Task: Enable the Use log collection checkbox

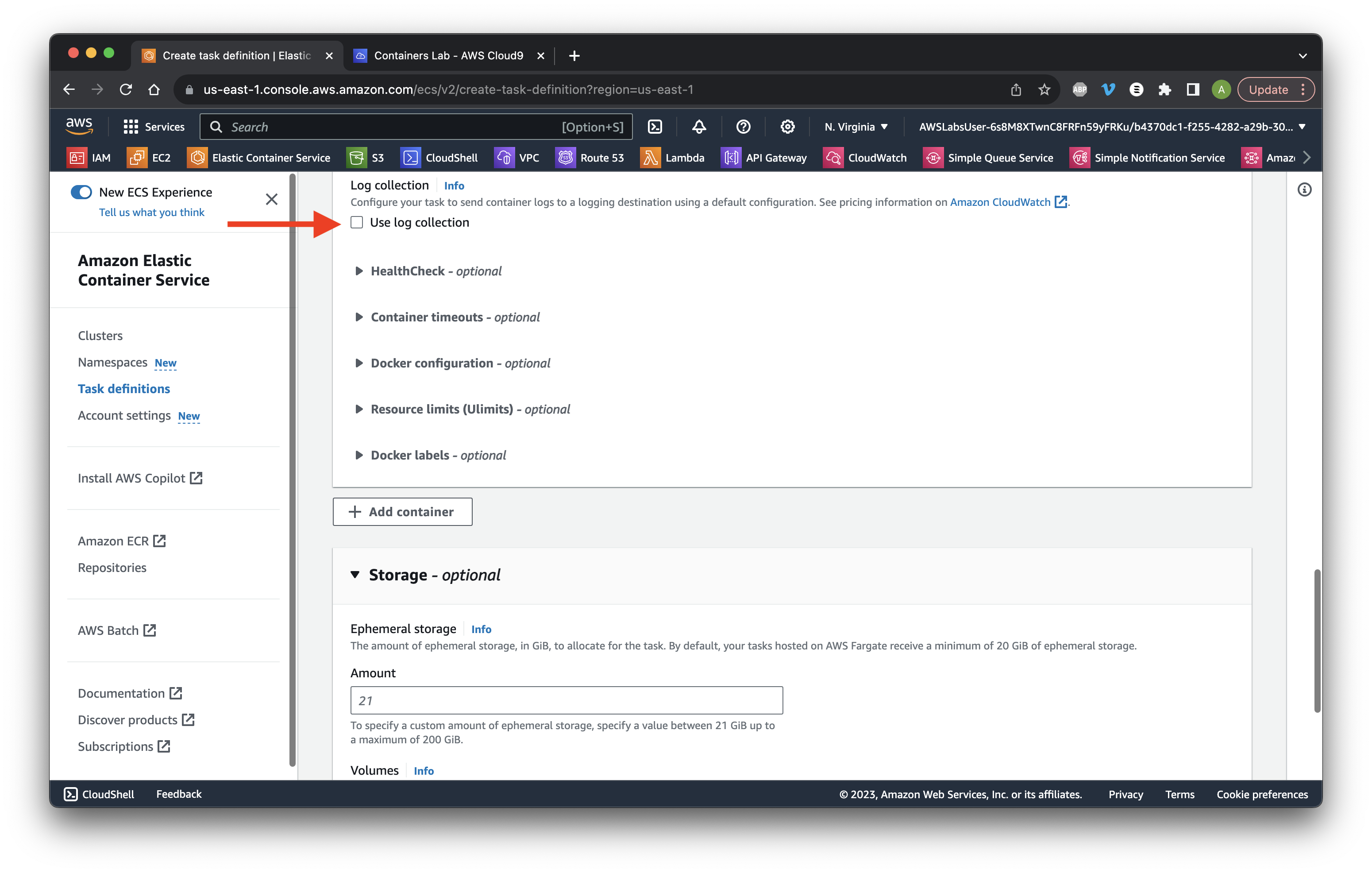Action: [x=357, y=222]
